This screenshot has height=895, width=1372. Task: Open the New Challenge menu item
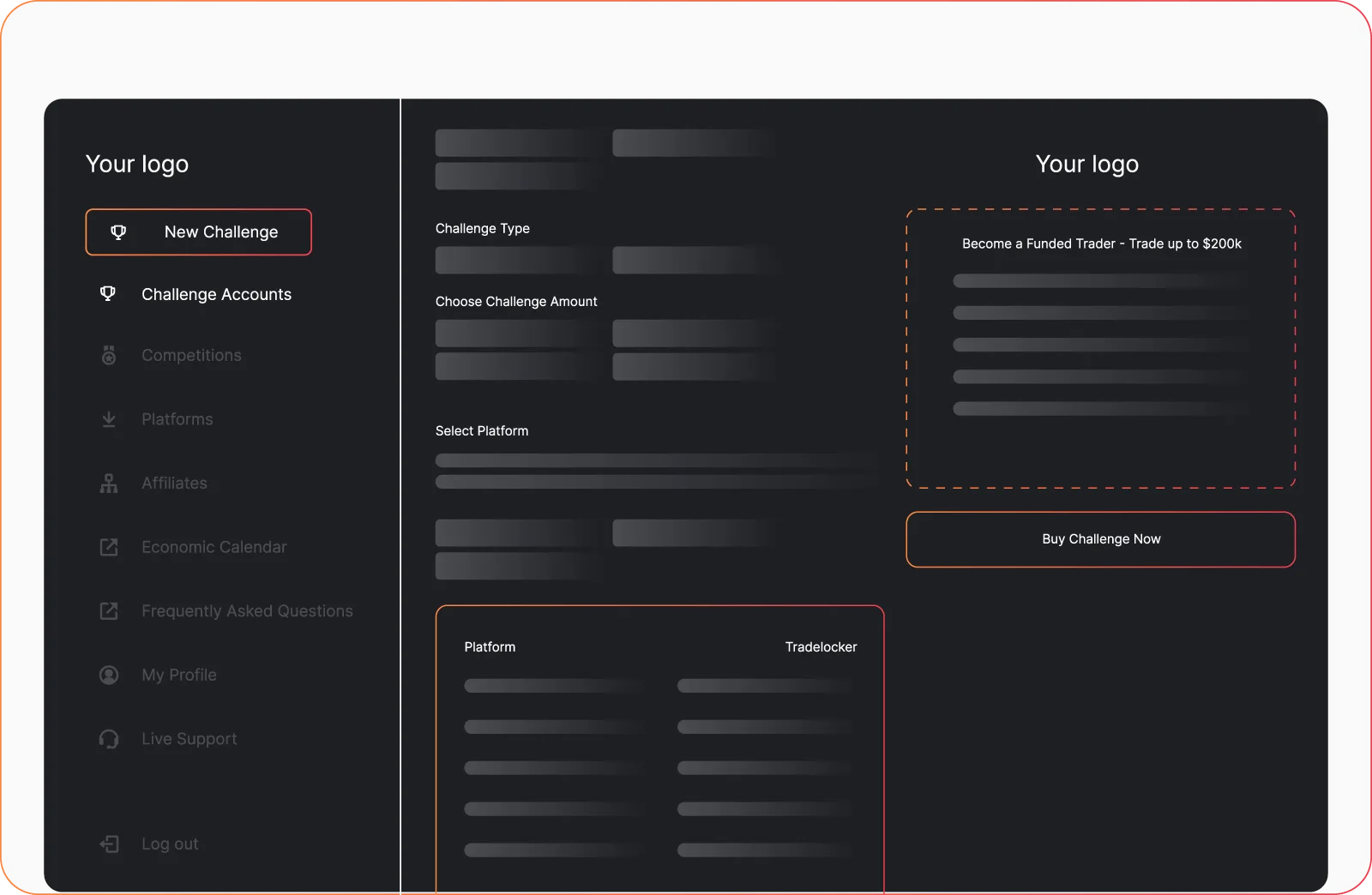[x=220, y=232]
